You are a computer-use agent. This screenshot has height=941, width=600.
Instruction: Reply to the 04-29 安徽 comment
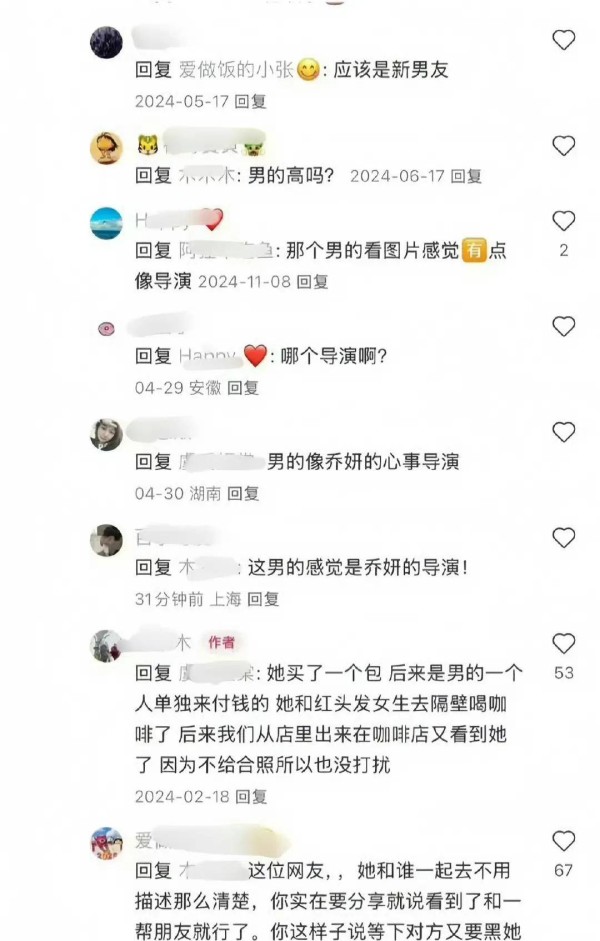(x=243, y=388)
